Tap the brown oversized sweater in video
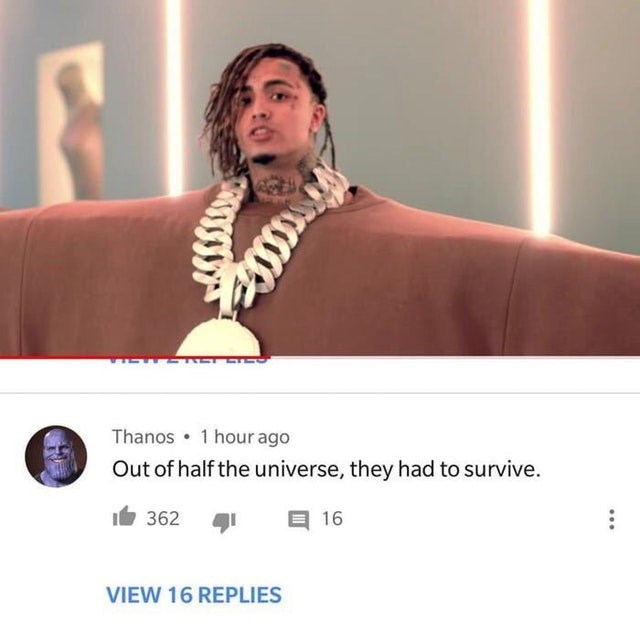 click(408, 282)
